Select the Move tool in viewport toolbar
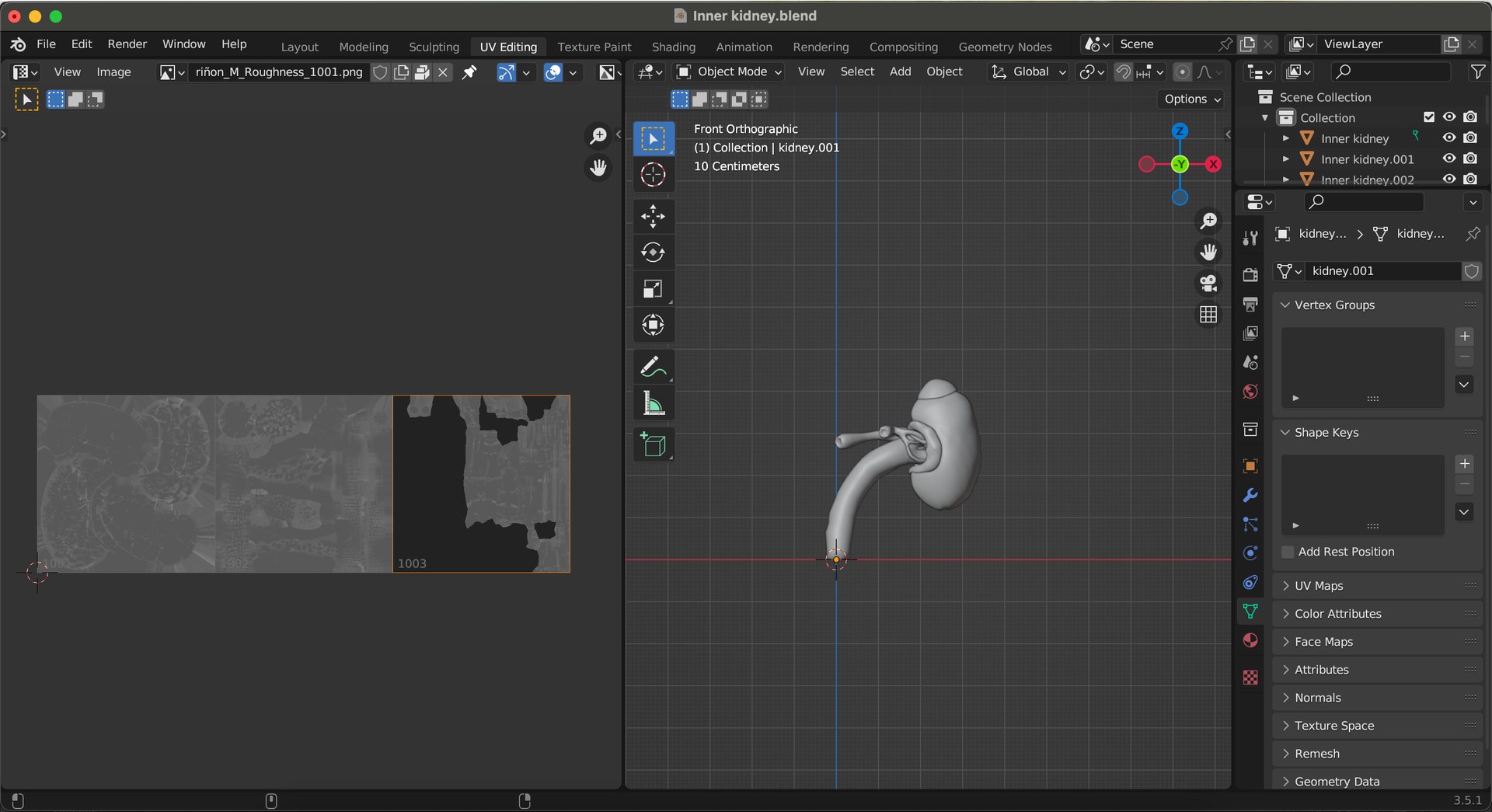The height and width of the screenshot is (812, 1492). click(x=653, y=216)
